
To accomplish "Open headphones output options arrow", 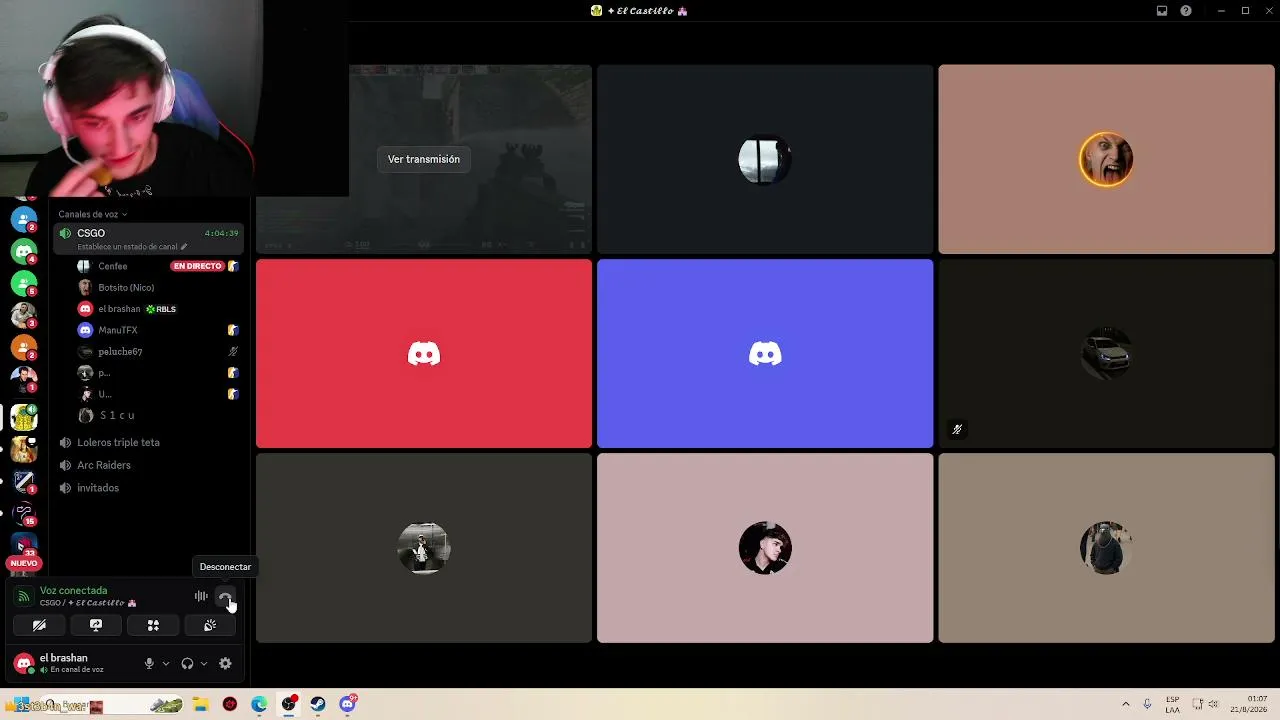I will 204,663.
